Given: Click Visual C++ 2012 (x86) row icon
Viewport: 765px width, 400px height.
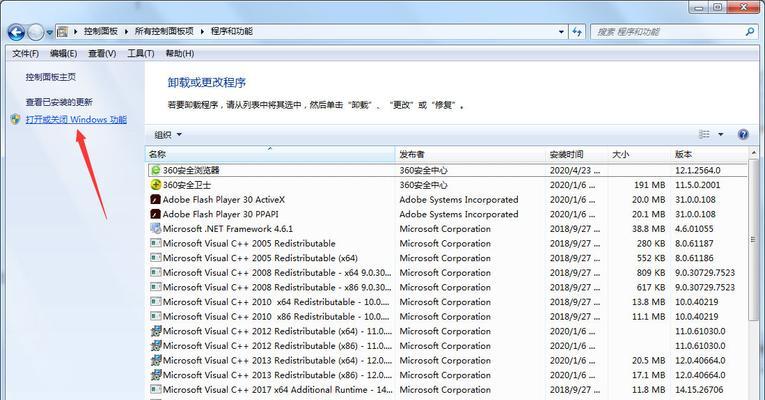Looking at the screenshot, I should click(156, 346).
